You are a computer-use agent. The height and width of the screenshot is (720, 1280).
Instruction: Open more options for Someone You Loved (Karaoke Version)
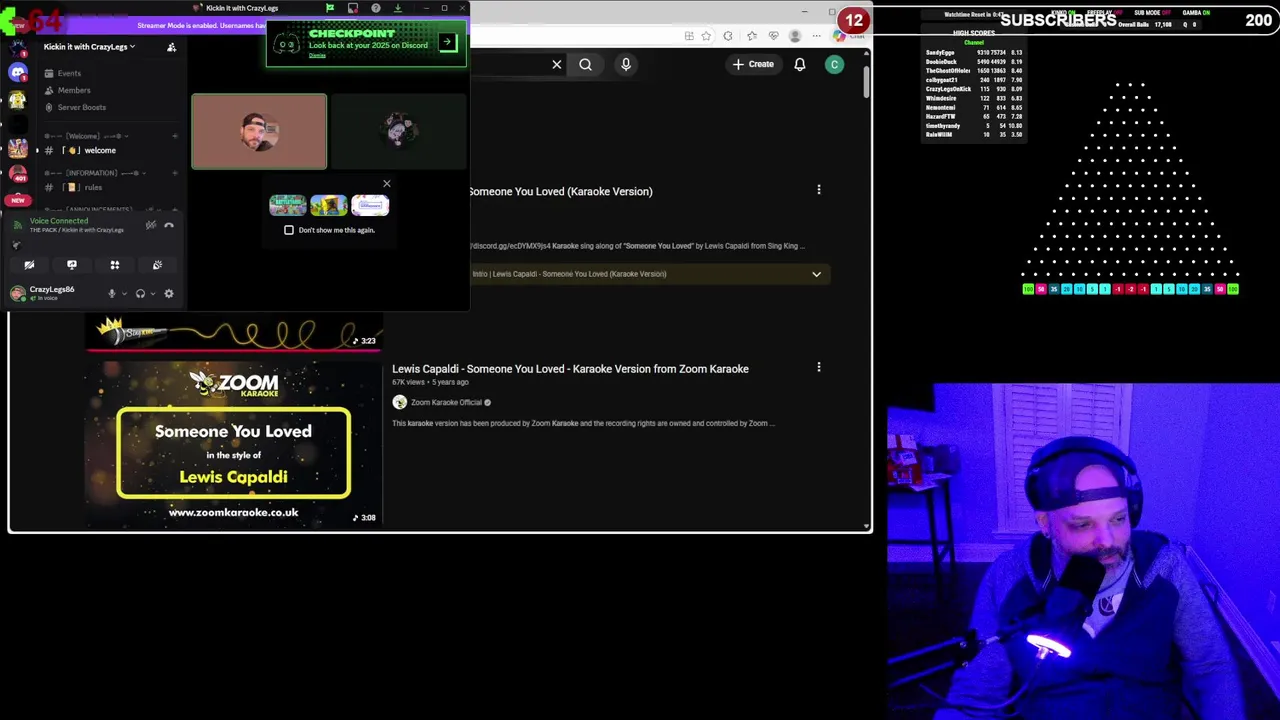coord(819,190)
